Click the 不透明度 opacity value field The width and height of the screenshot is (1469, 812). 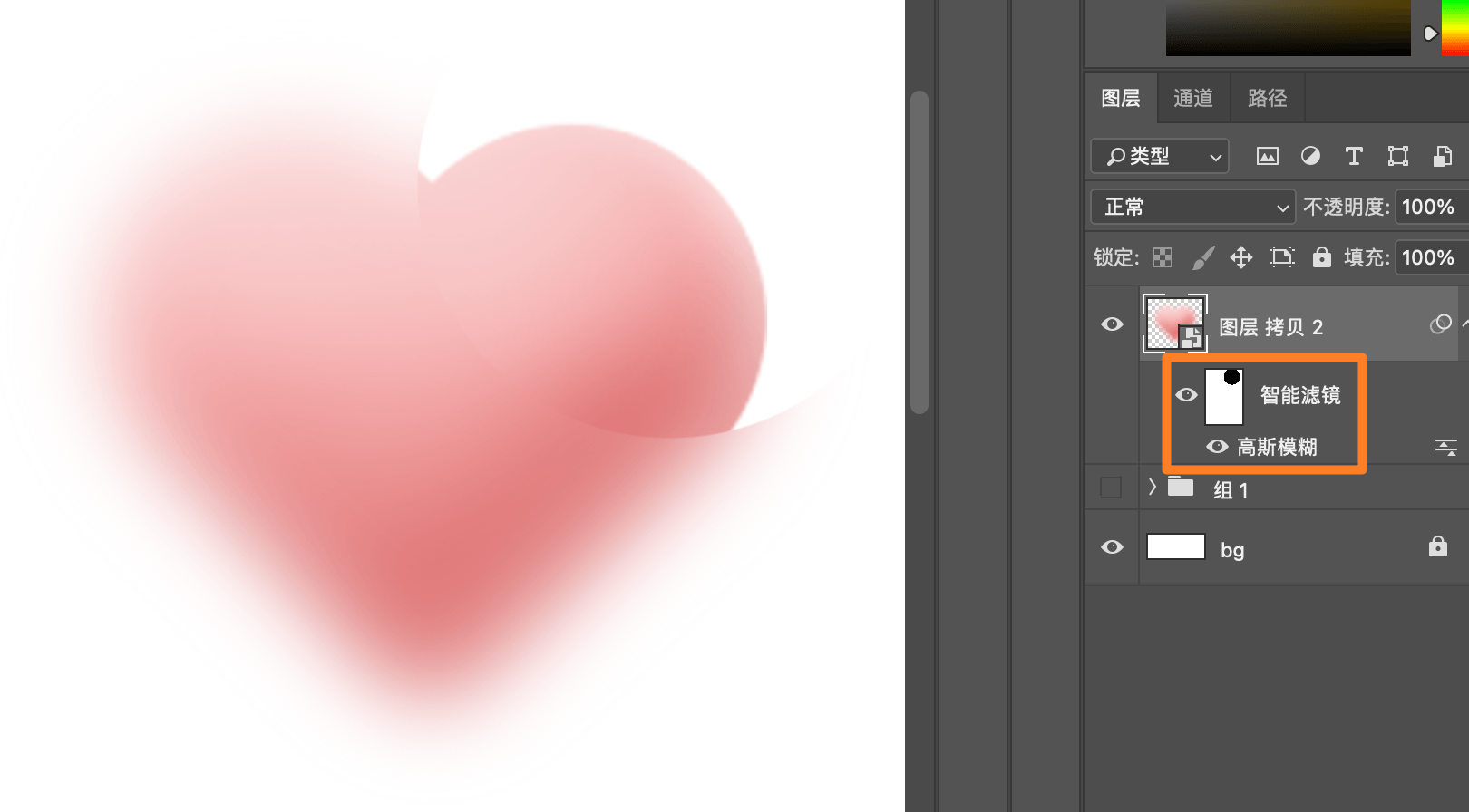coord(1431,207)
